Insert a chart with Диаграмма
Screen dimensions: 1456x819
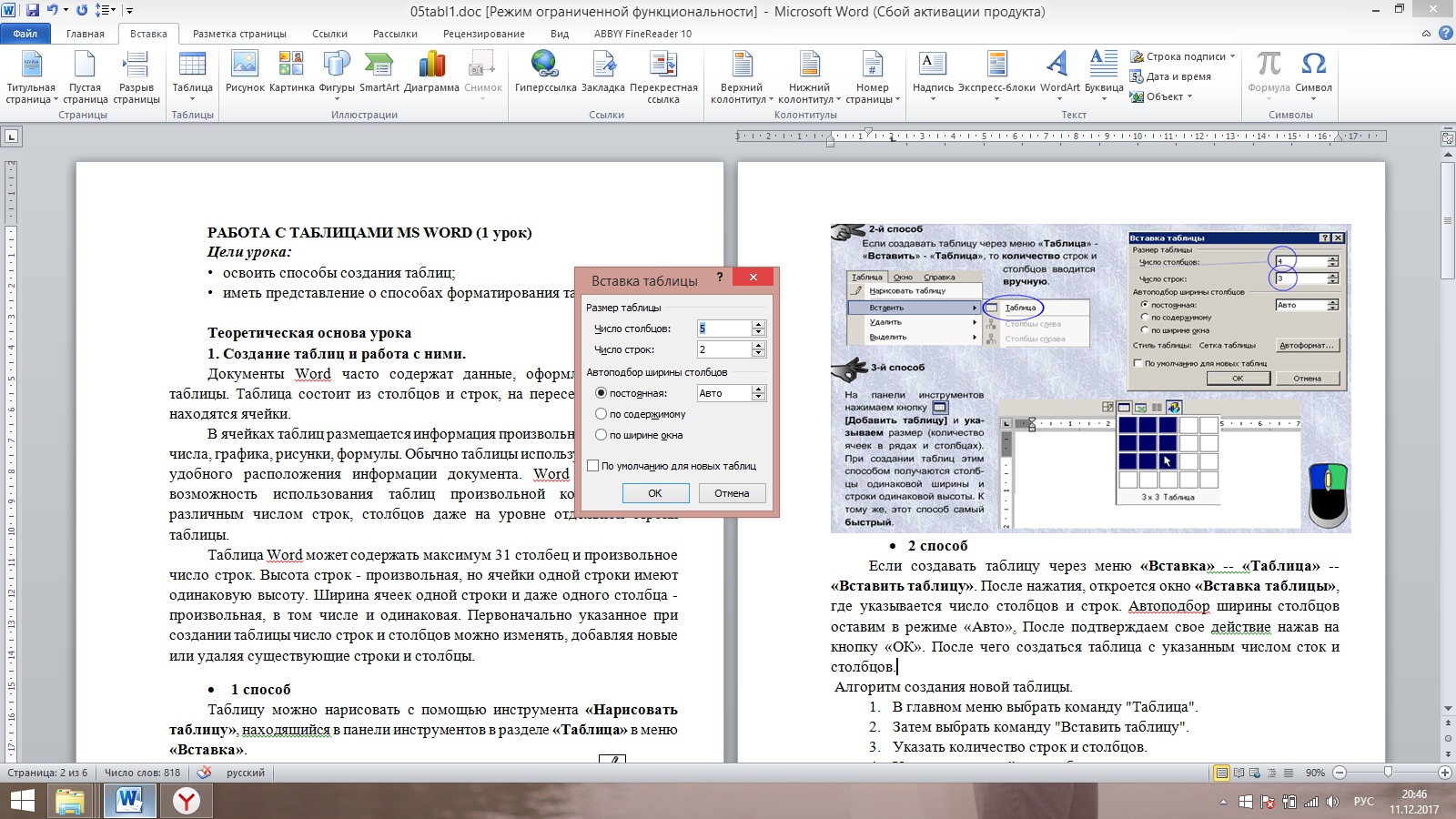point(431,73)
